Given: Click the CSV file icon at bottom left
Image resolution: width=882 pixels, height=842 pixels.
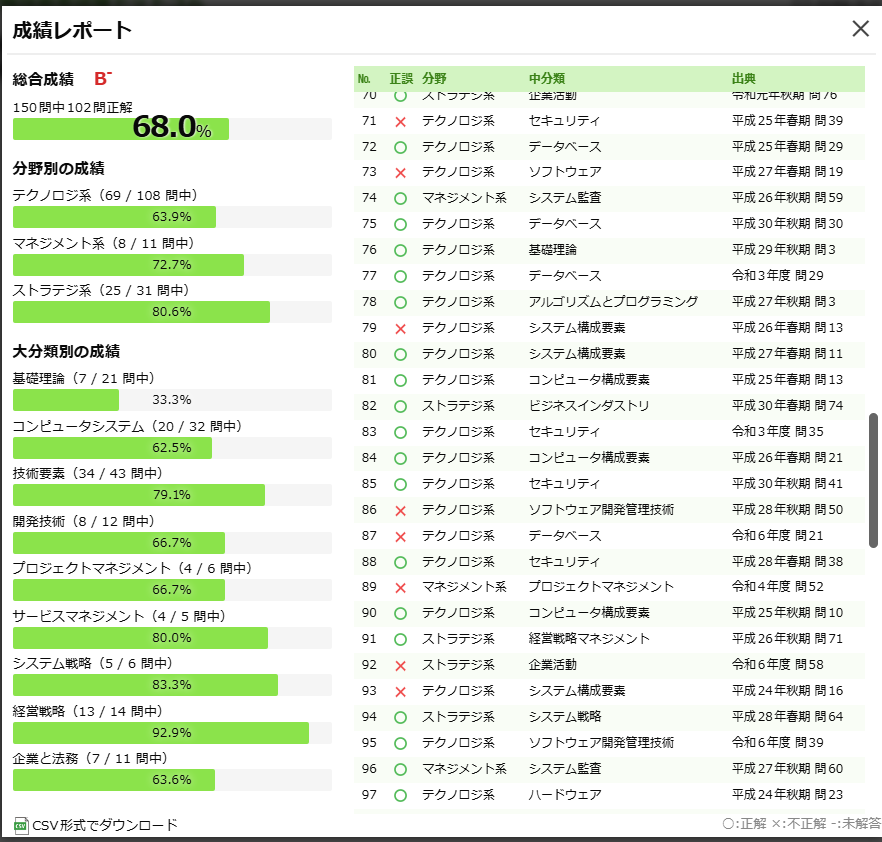Looking at the screenshot, I should (x=21, y=826).
